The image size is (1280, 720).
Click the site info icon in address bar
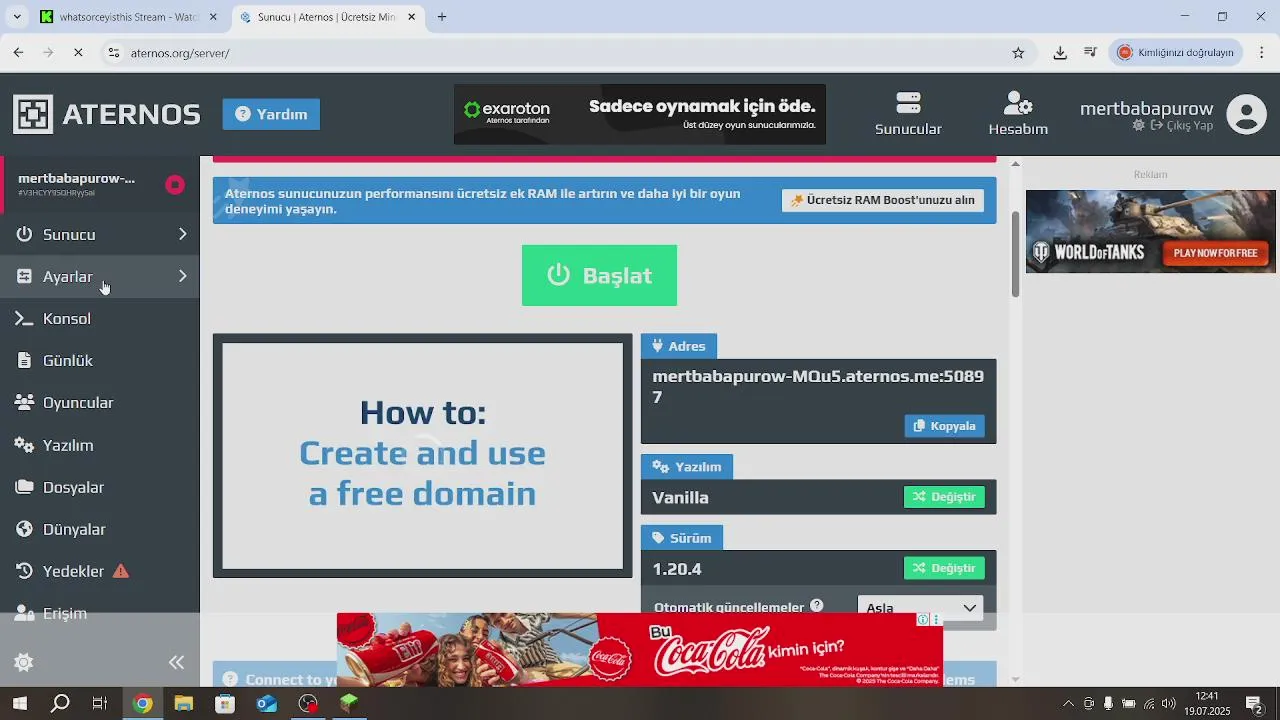tap(114, 53)
